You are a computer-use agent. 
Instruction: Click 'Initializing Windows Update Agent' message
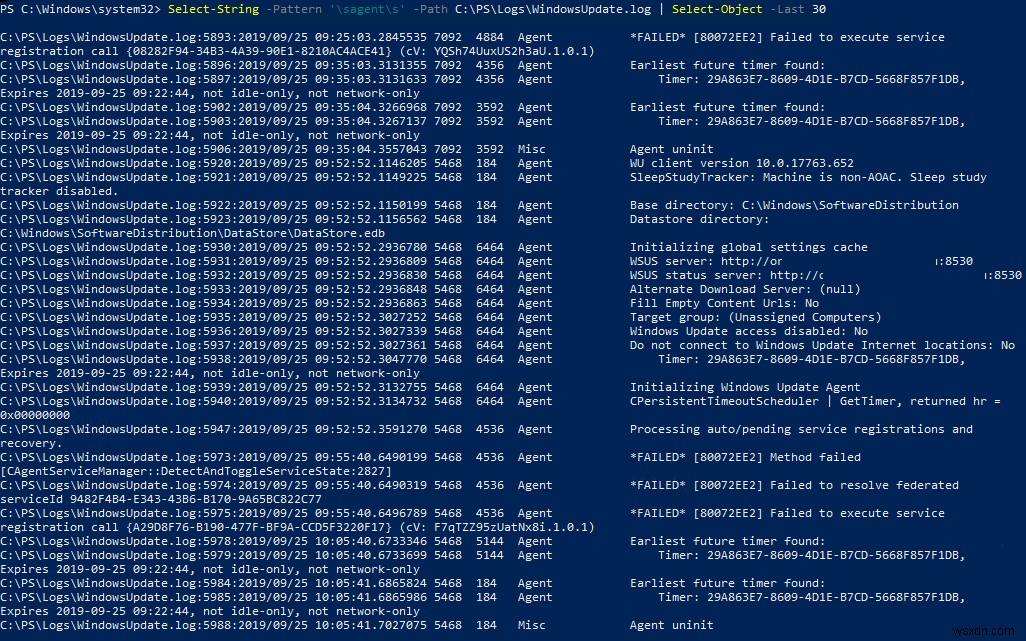tap(745, 387)
